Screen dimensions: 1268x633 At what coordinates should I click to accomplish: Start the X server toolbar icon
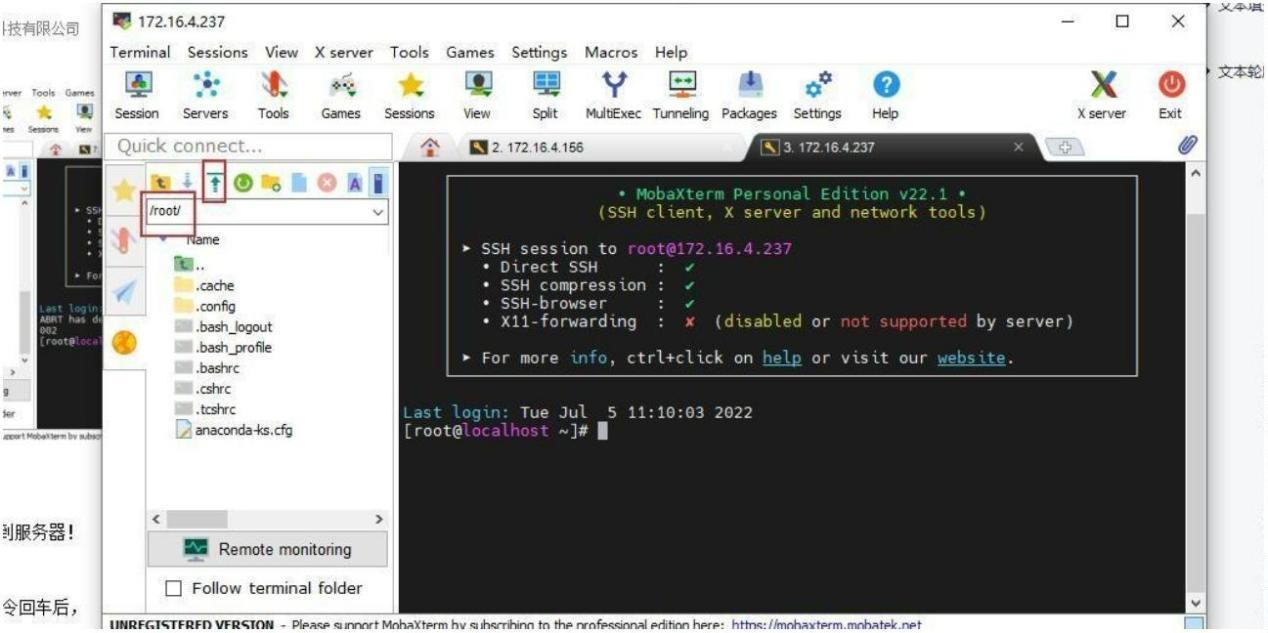point(1101,84)
